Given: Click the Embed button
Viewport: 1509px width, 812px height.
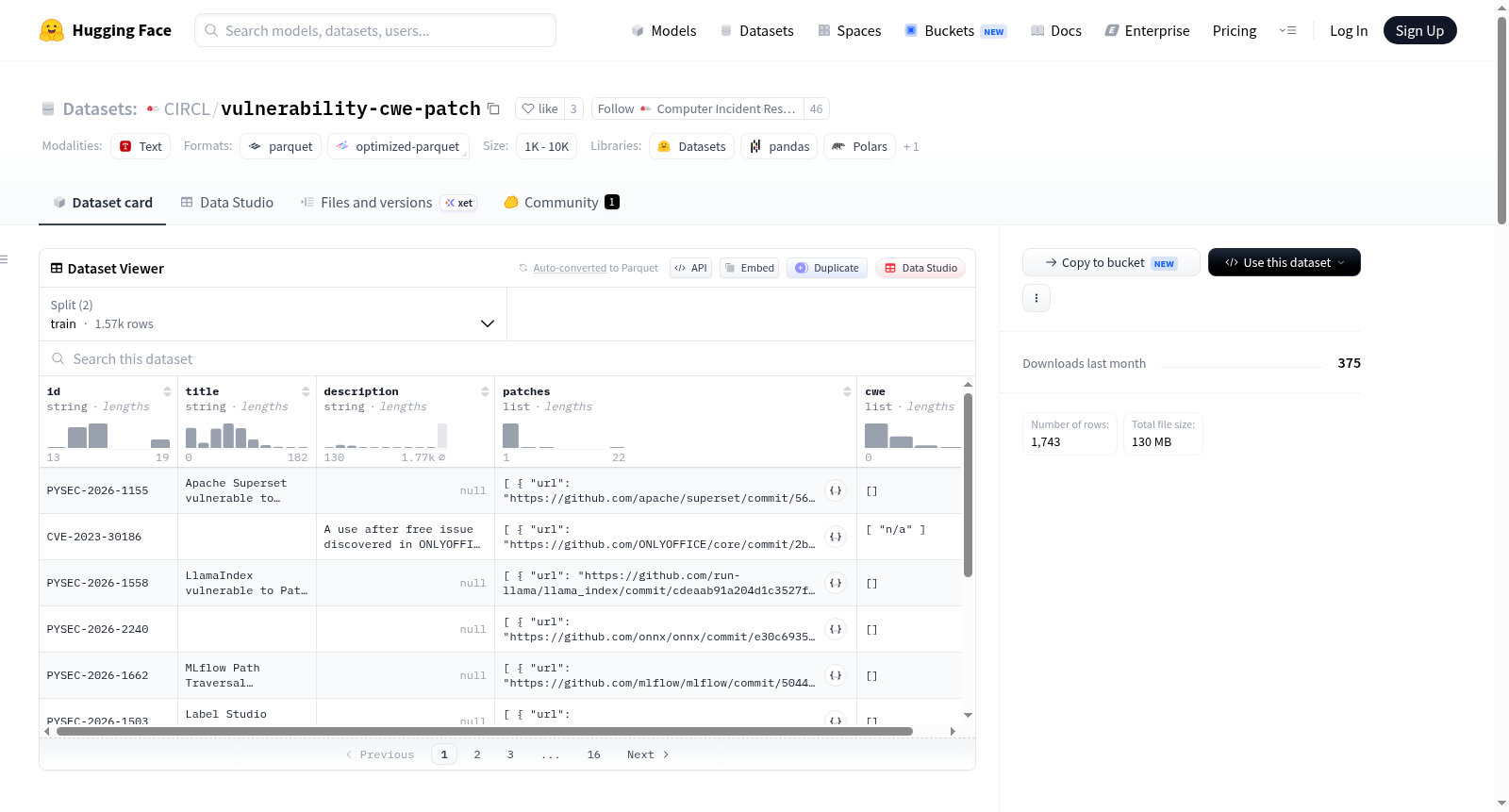Looking at the screenshot, I should click(x=749, y=268).
